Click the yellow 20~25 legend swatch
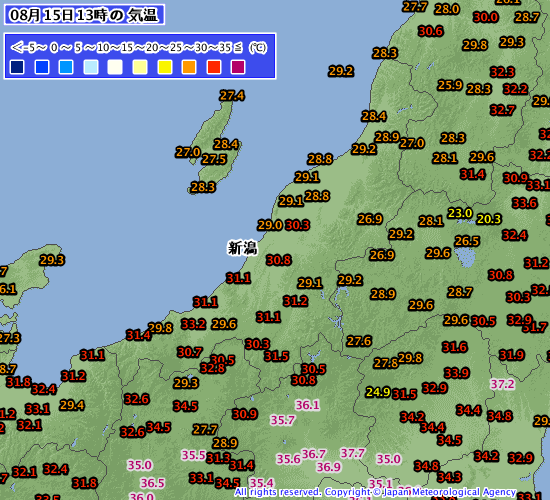 [x=165, y=67]
